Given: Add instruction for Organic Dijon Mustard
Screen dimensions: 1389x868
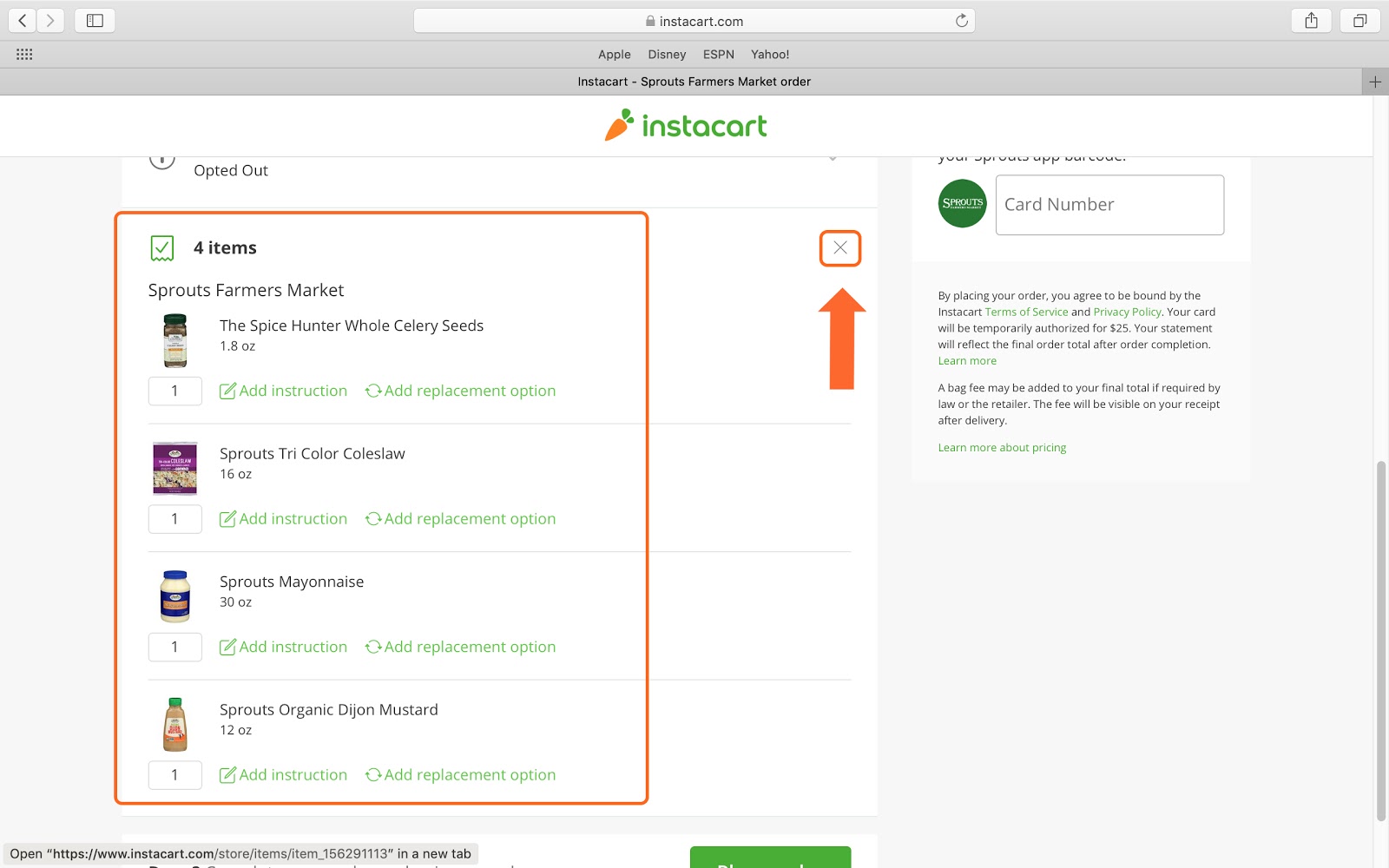Looking at the screenshot, I should [x=283, y=775].
